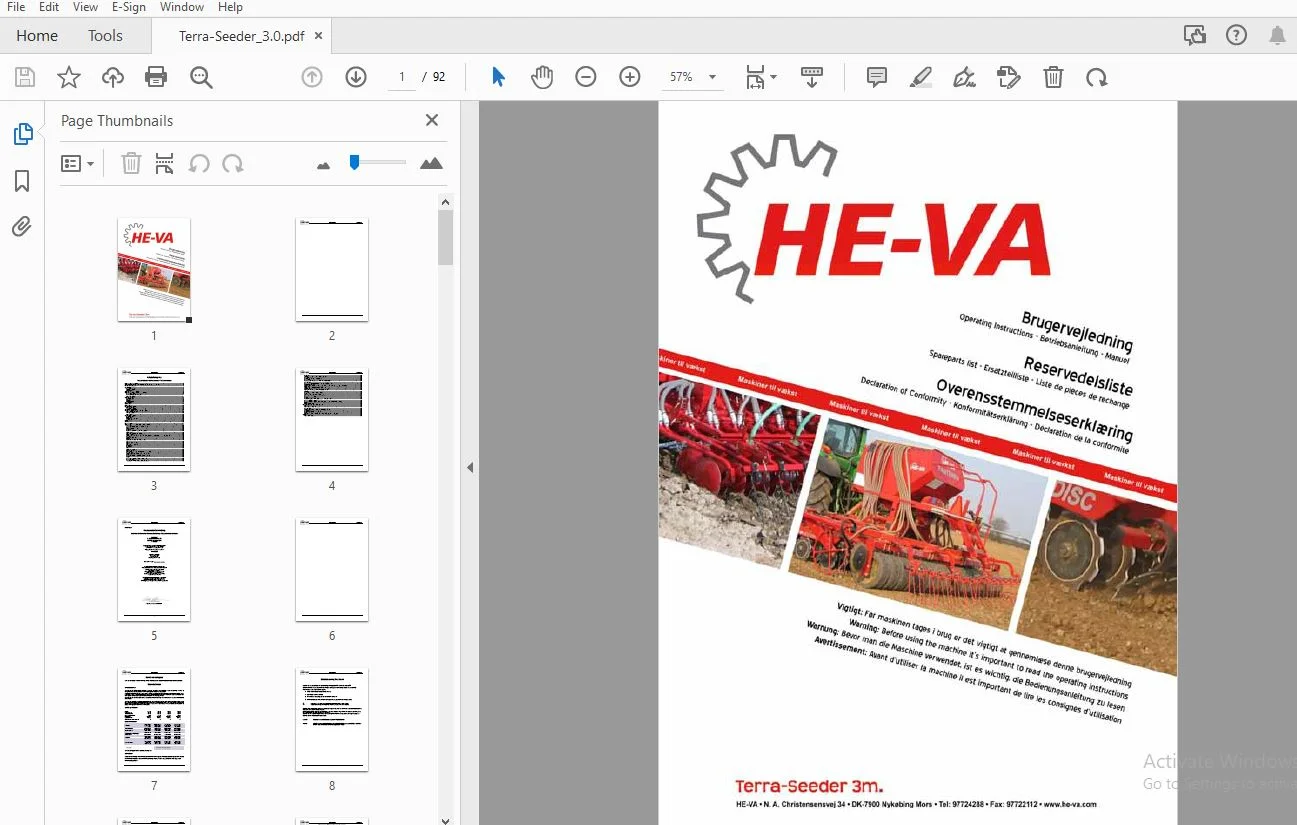Open the Attachments paperclip pane
The image size is (1297, 825).
22,227
